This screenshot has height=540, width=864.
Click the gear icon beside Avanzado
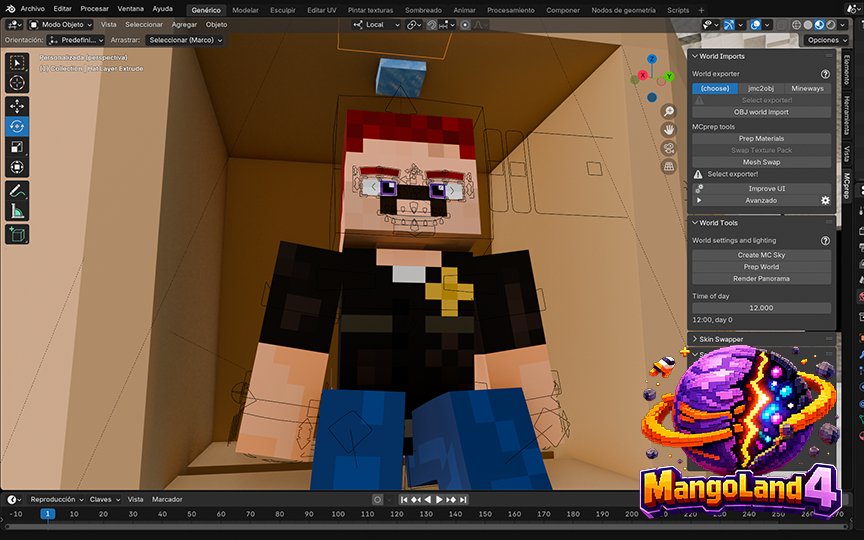coord(825,201)
